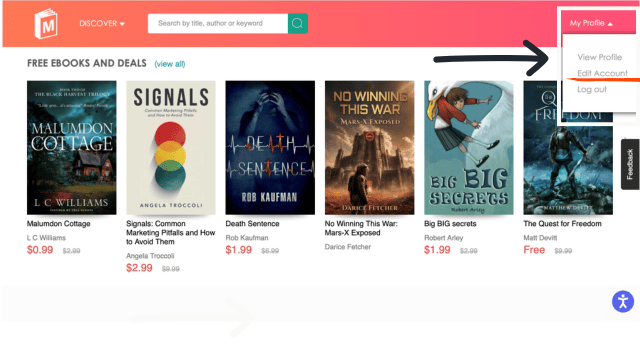The height and width of the screenshot is (360, 640).
Task: Click author name Angela Troccoli
Action: tap(150, 256)
